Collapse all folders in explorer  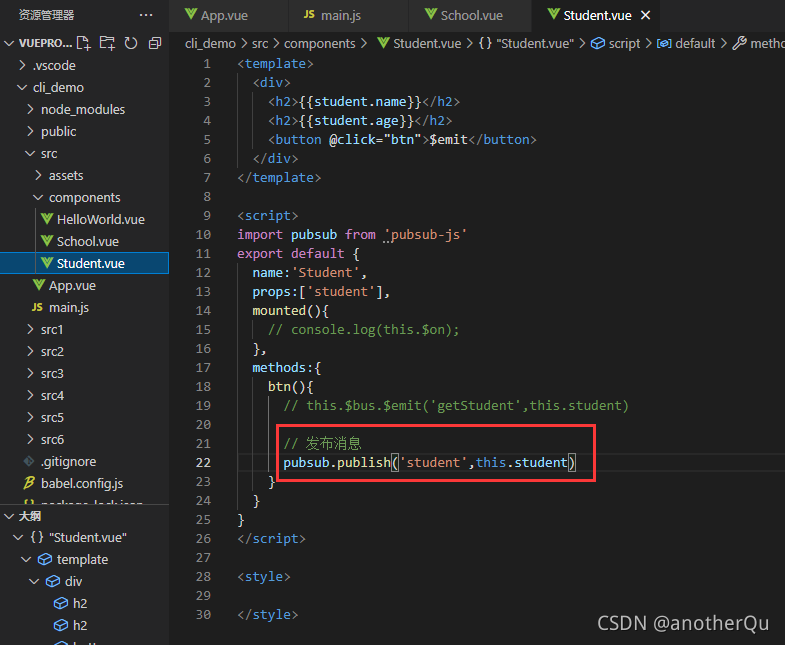pyautogui.click(x=155, y=43)
